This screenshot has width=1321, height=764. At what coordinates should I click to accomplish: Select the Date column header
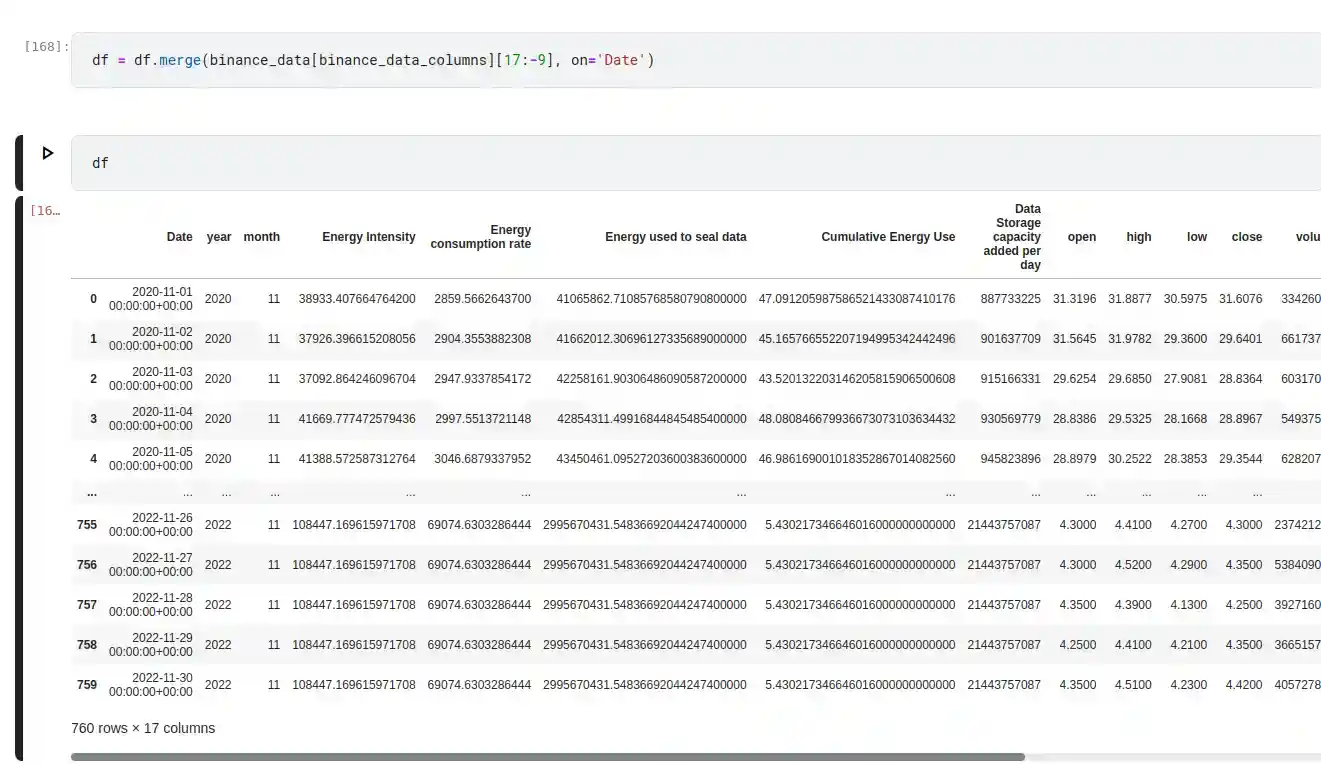coord(180,237)
